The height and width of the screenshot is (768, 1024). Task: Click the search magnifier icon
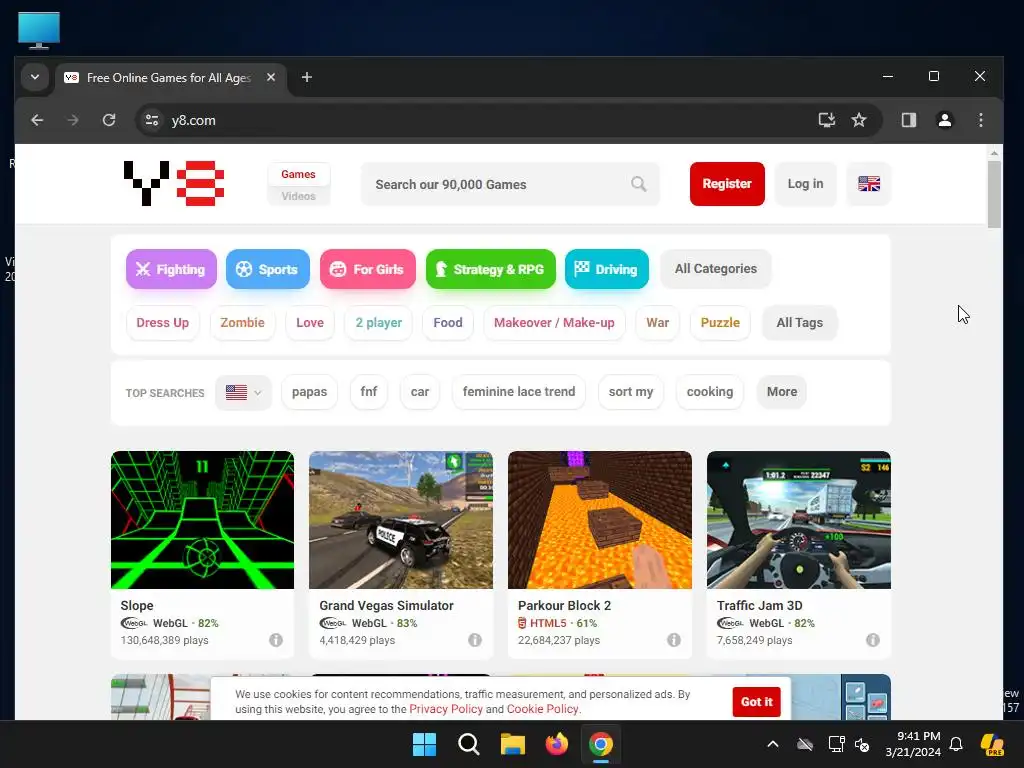[639, 184]
